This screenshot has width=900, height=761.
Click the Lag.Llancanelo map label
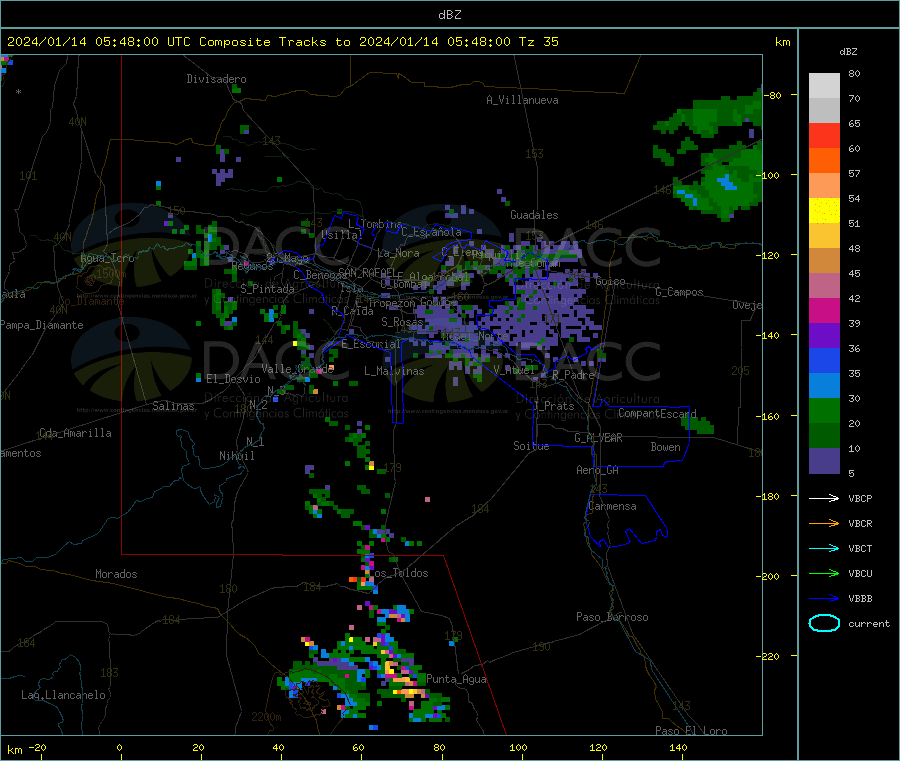click(63, 695)
